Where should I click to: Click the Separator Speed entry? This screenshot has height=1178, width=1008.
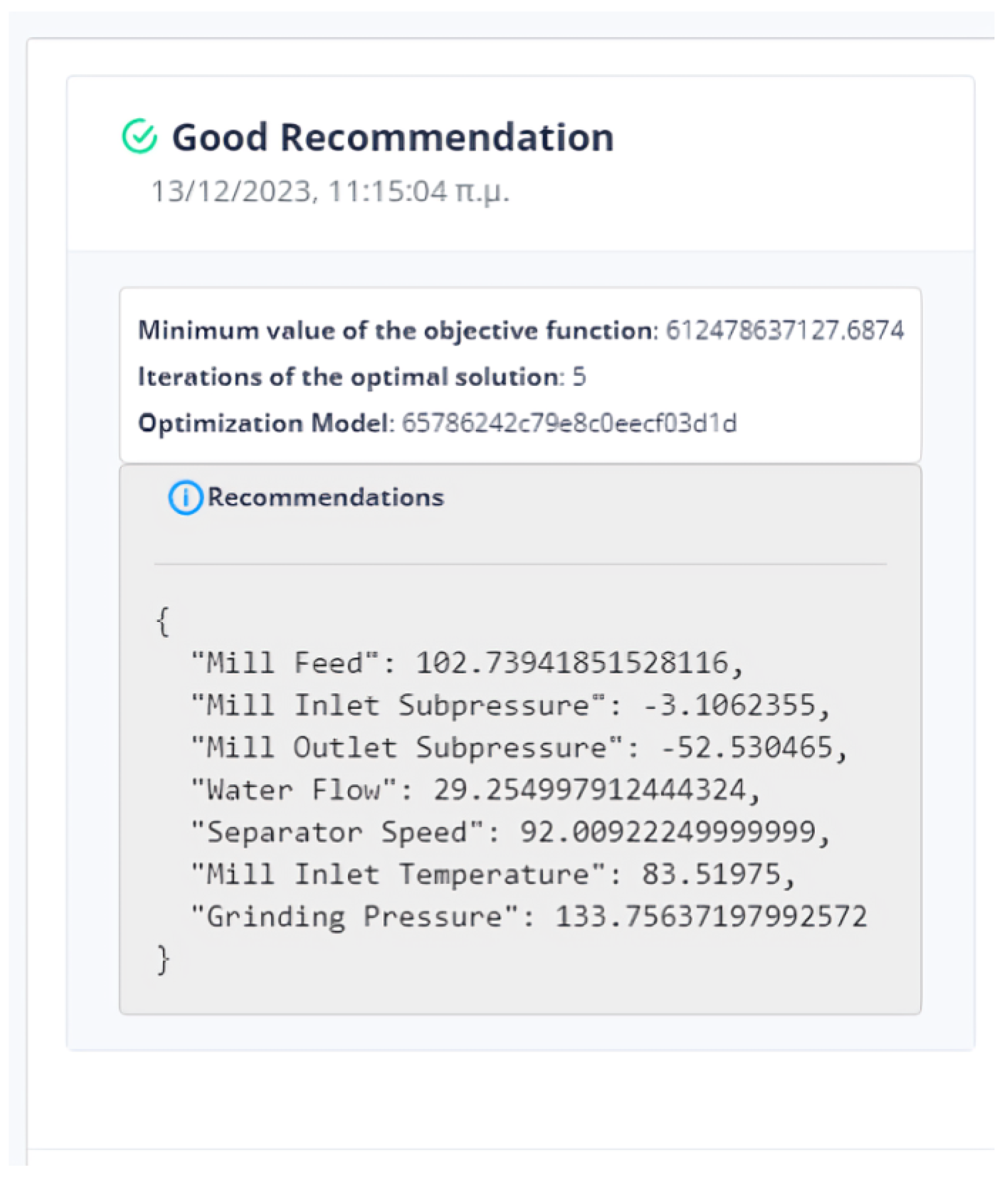tap(511, 832)
